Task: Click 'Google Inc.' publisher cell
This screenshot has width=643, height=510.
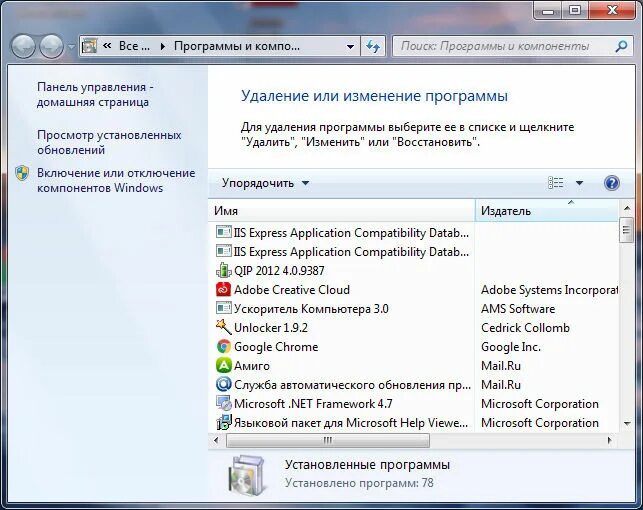Action: click(511, 347)
